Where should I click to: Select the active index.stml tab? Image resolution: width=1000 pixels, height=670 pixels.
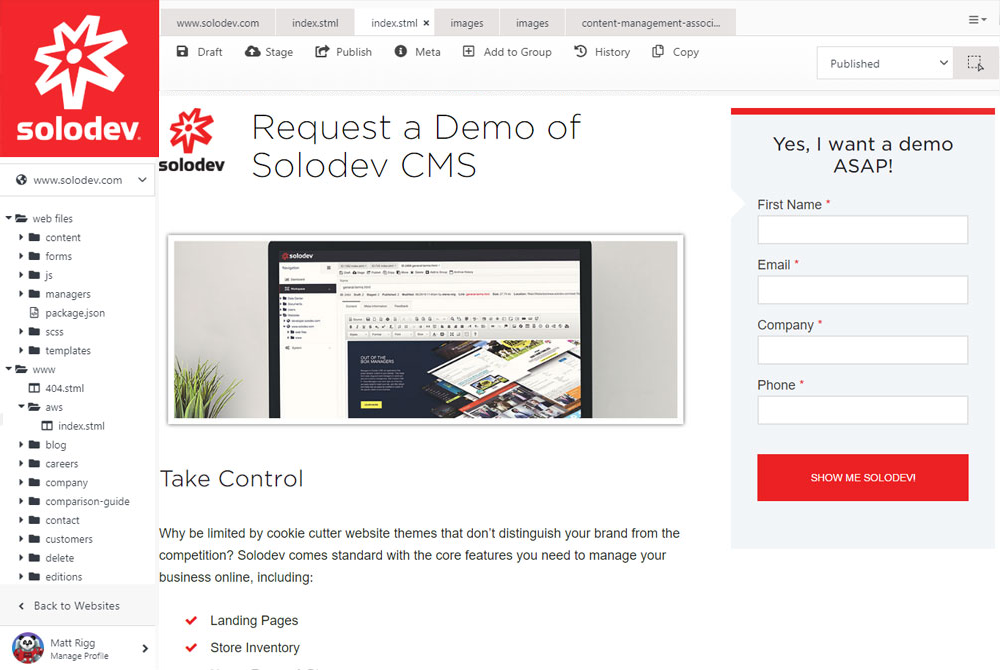[x=393, y=23]
